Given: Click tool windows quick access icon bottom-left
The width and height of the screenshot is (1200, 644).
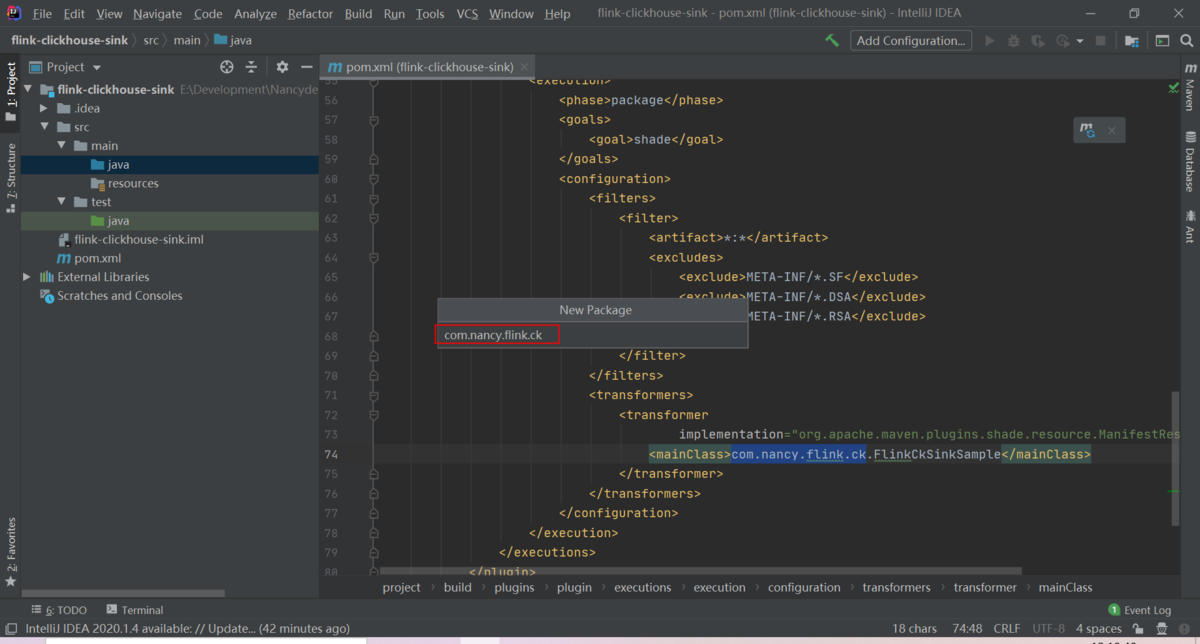Looking at the screenshot, I should [9, 629].
